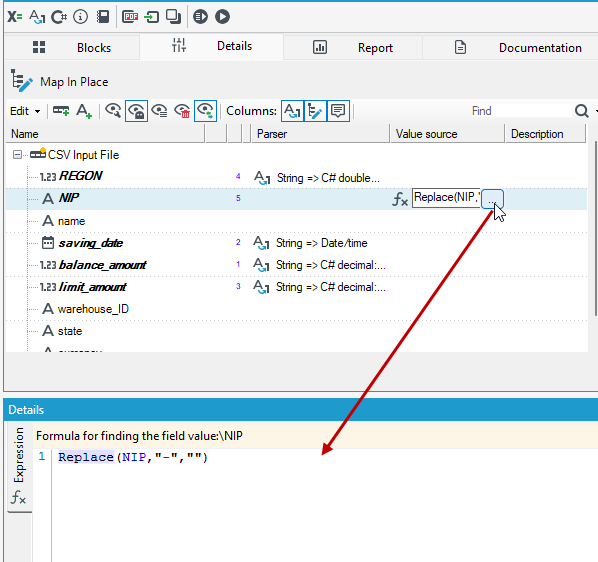598x562 pixels.
Task: Toggle the Value source column button
Action: pyautogui.click(x=315, y=111)
